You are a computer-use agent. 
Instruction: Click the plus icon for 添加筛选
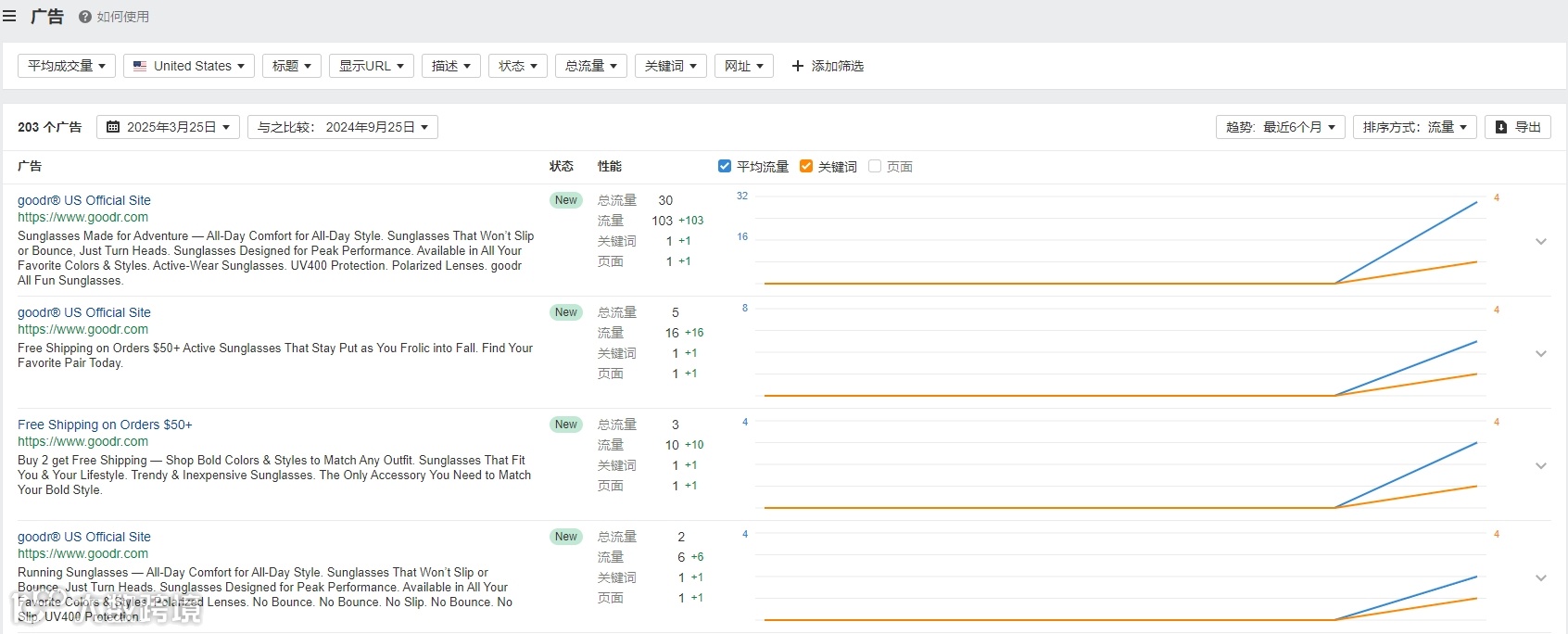(x=797, y=66)
